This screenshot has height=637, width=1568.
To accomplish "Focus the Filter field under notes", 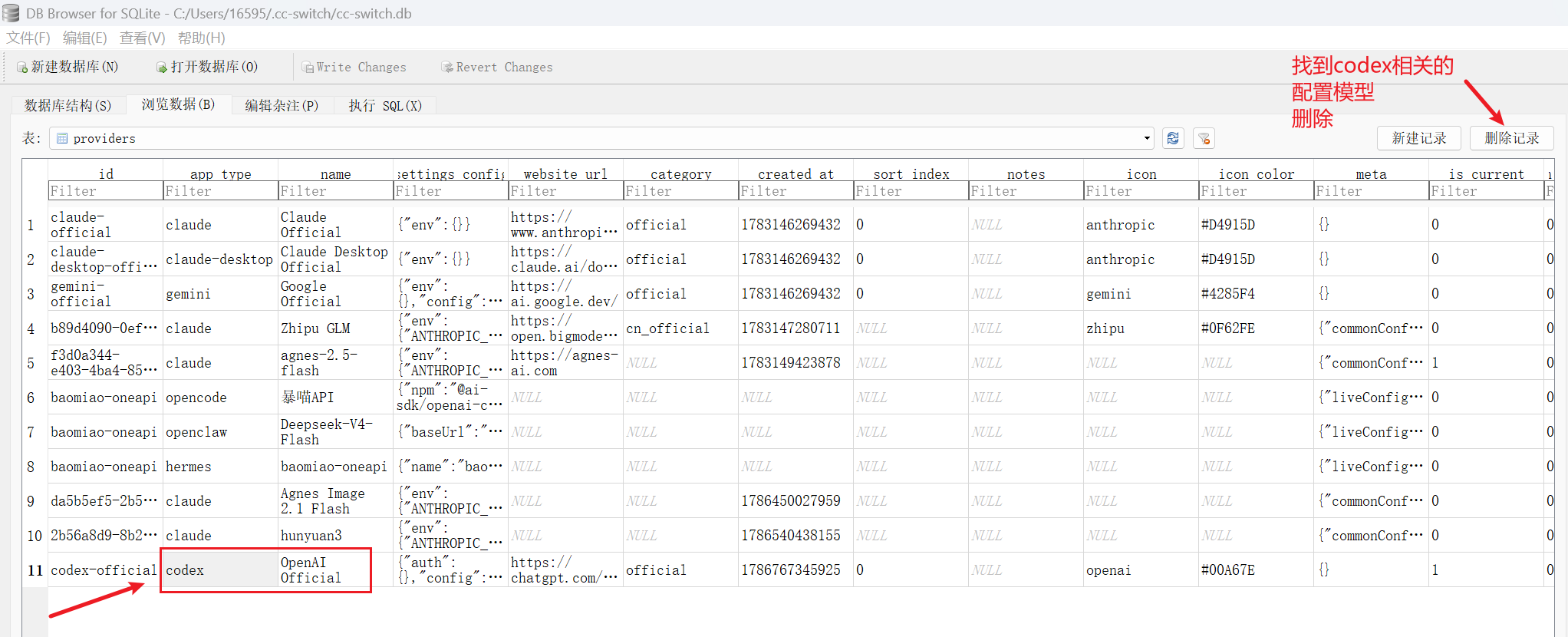I will click(x=1026, y=191).
